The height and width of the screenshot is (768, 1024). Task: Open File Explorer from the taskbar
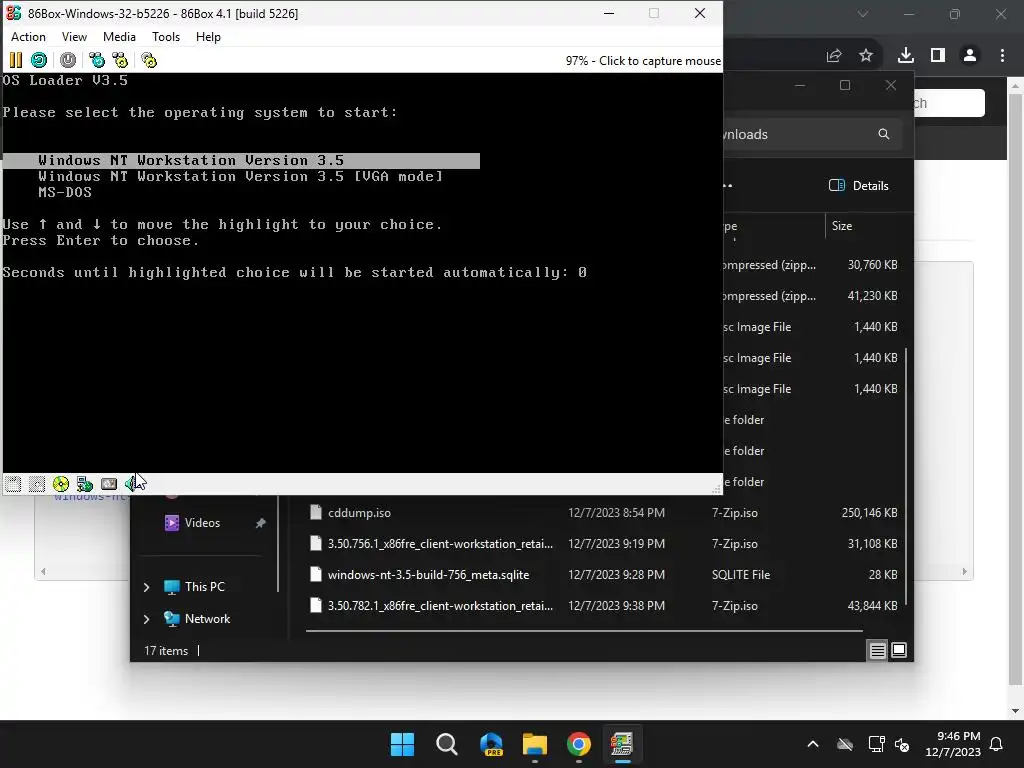point(535,744)
